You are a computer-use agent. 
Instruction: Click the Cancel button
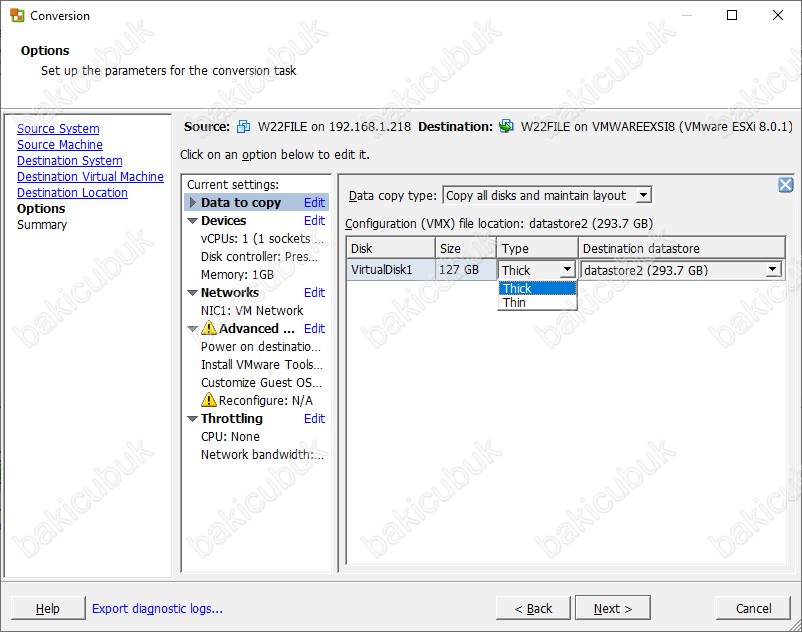click(753, 608)
